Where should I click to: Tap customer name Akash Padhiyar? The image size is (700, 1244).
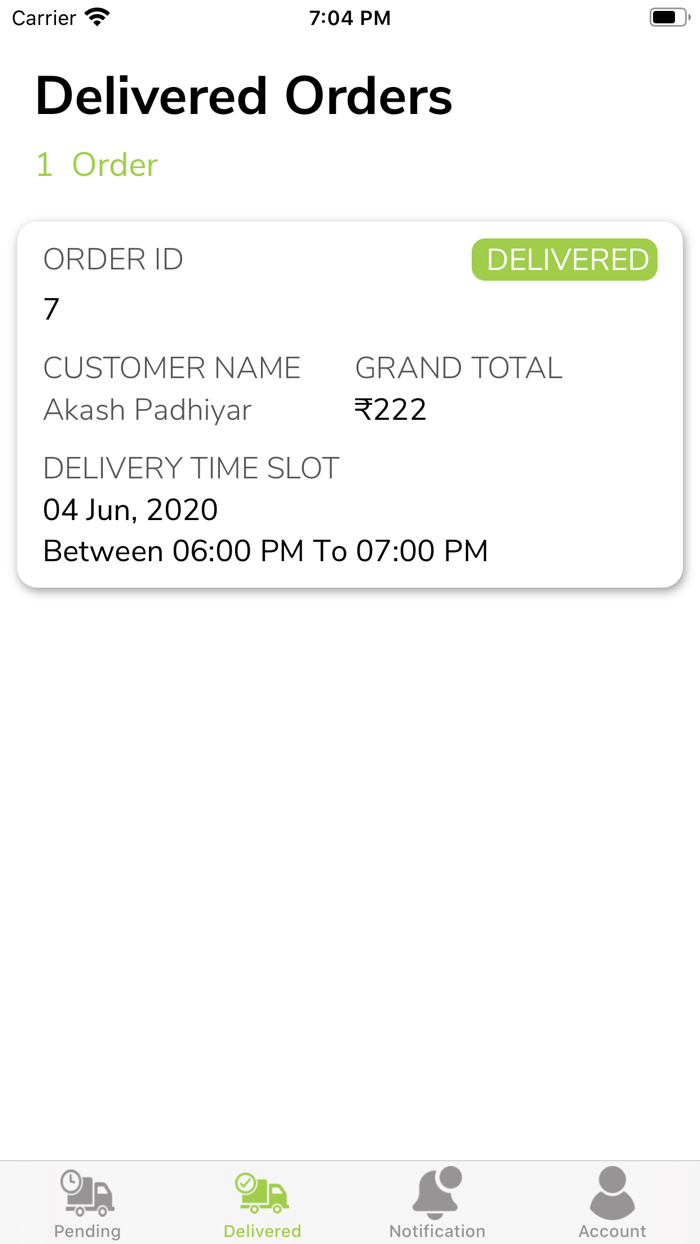pos(146,410)
